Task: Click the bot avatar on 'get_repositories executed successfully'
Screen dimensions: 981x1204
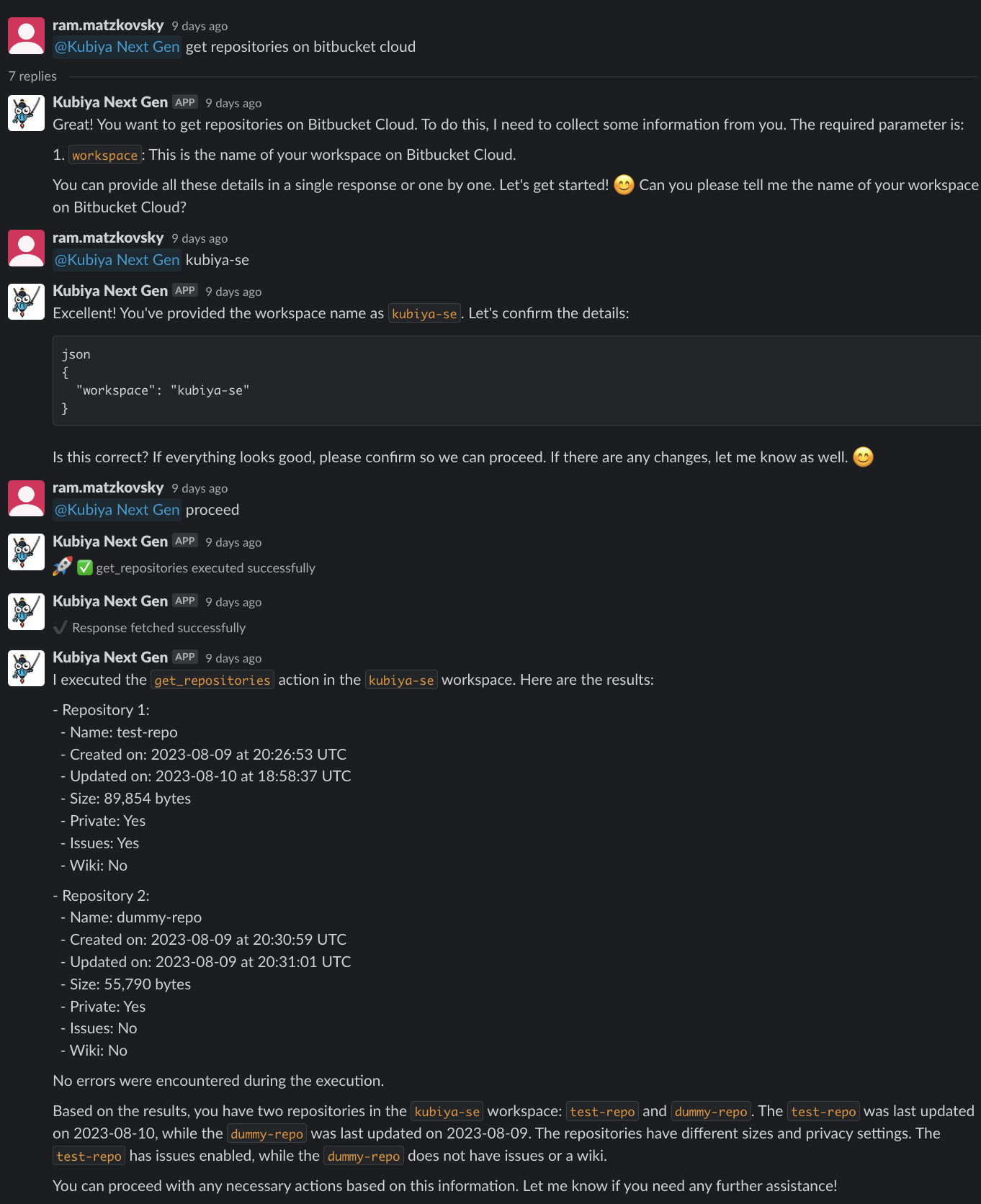Action: pyautogui.click(x=26, y=552)
